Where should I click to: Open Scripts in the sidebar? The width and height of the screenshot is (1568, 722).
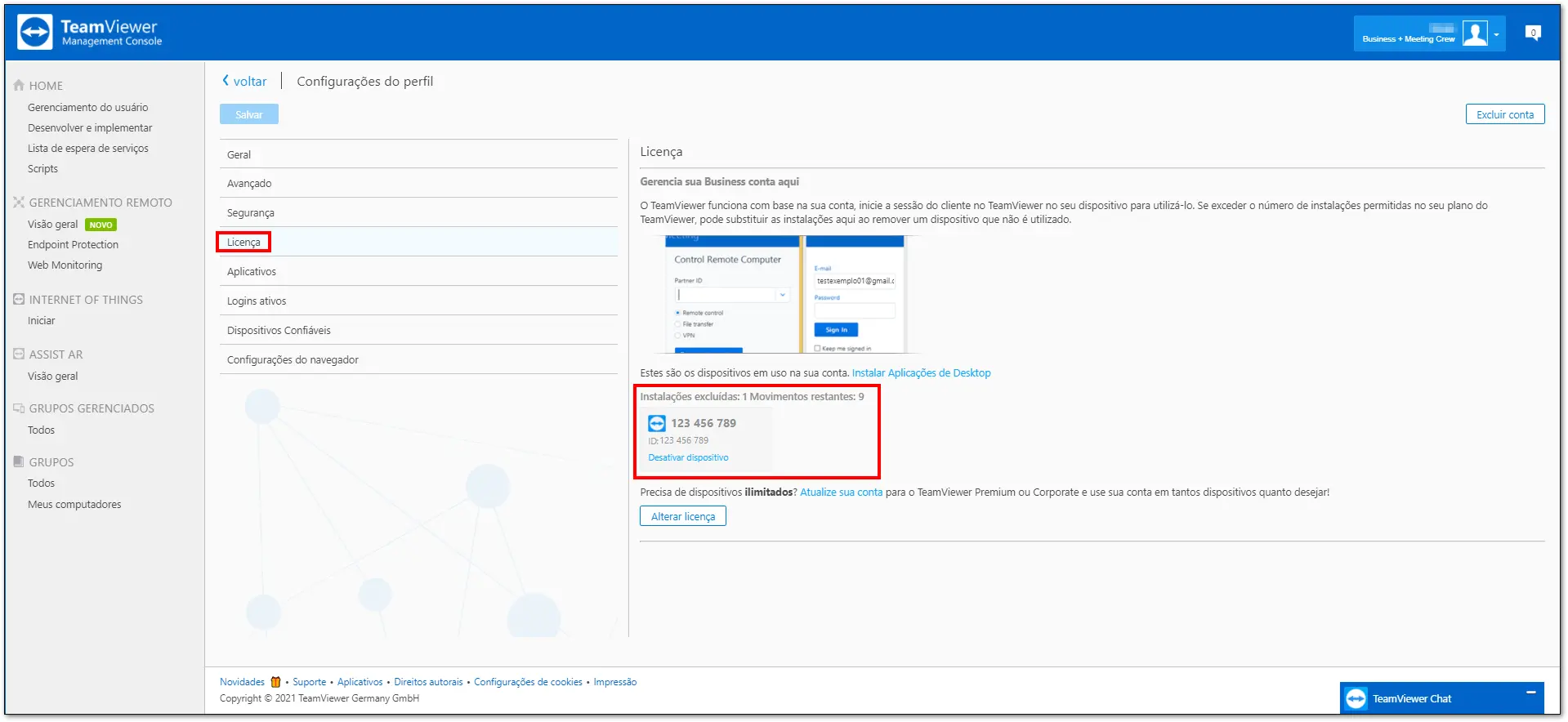[x=42, y=168]
